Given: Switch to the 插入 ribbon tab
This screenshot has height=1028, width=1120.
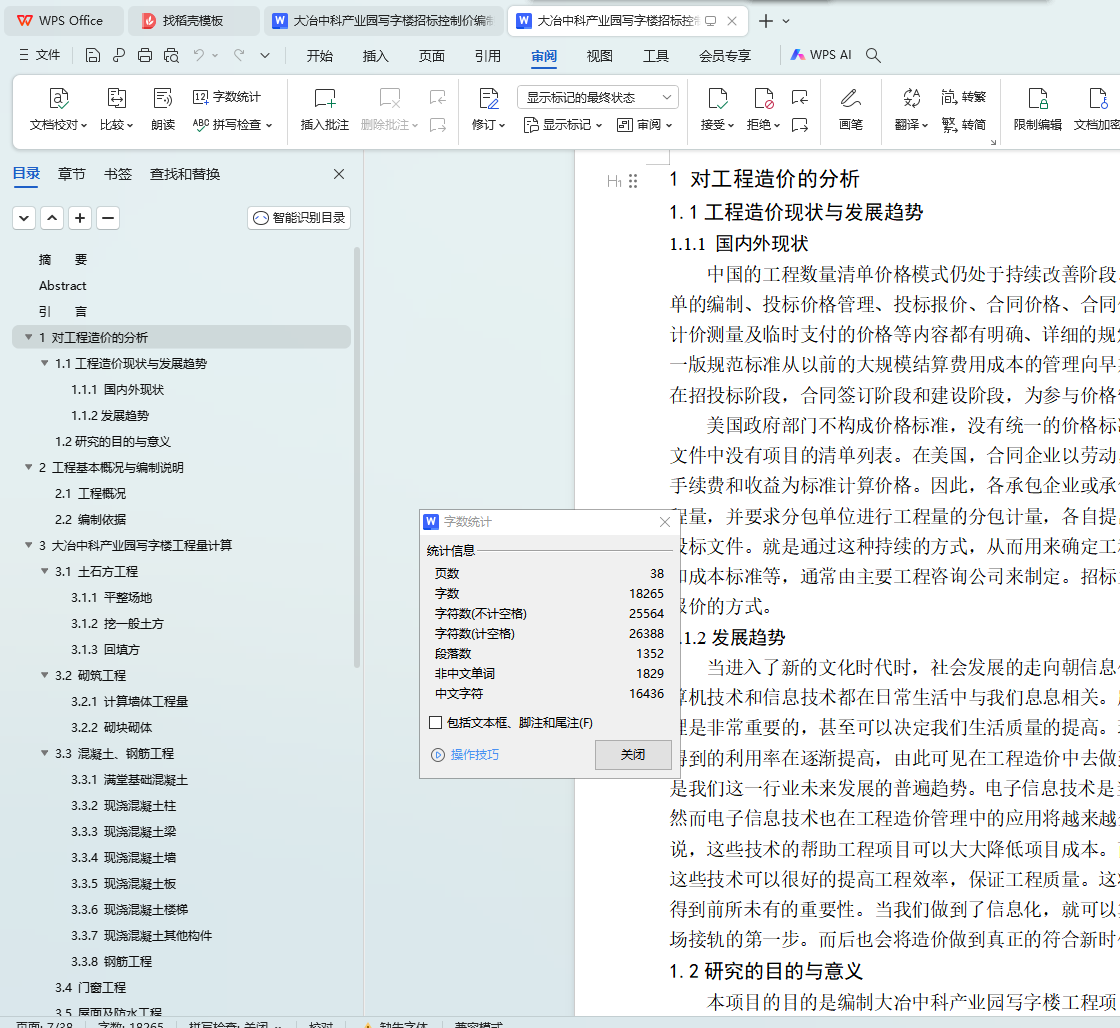Looking at the screenshot, I should (x=376, y=56).
